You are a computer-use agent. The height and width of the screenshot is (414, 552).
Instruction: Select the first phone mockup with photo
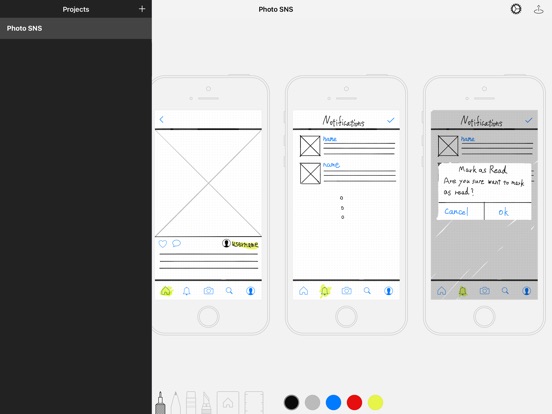(211, 205)
